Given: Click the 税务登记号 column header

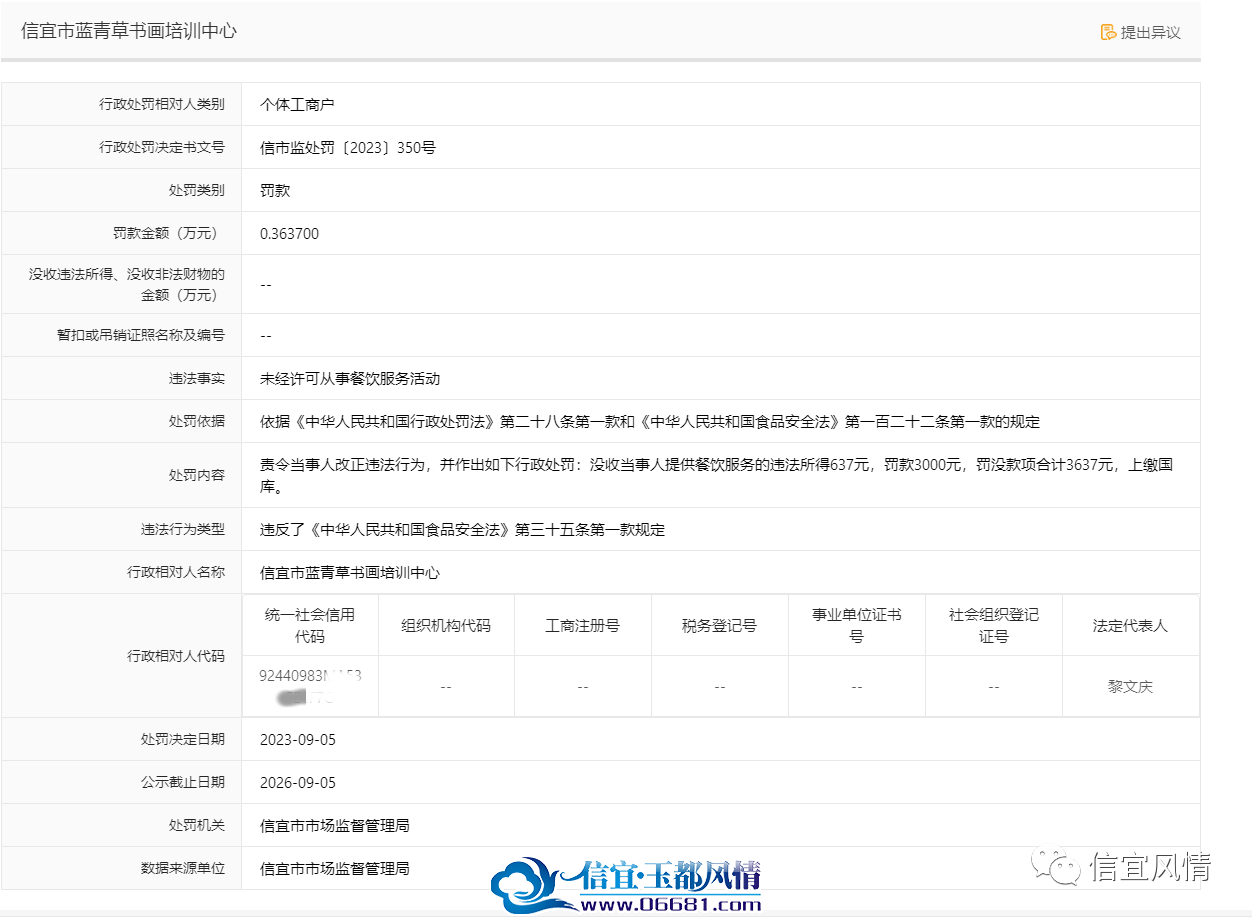Looking at the screenshot, I should click(719, 626).
